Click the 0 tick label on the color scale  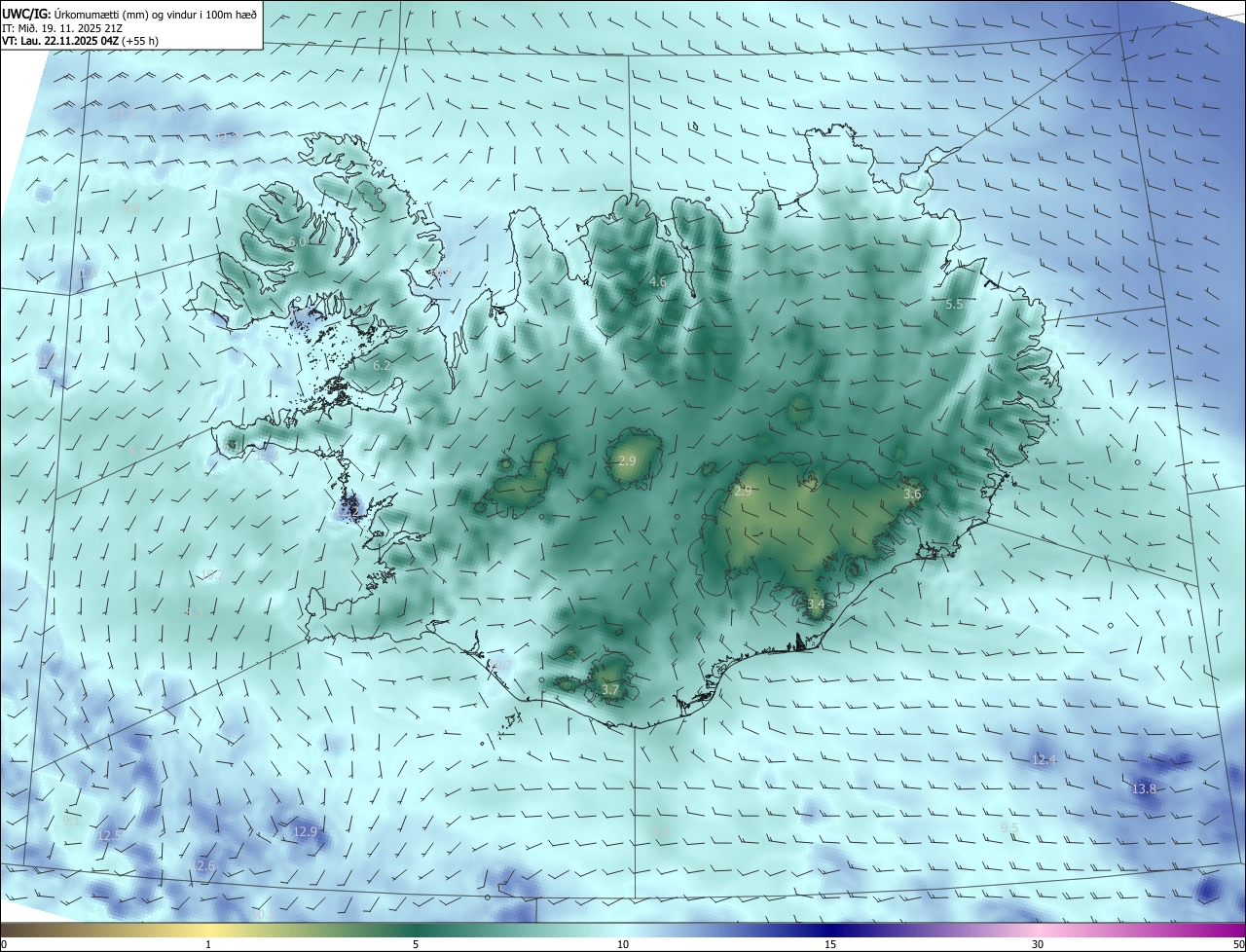click(4, 944)
